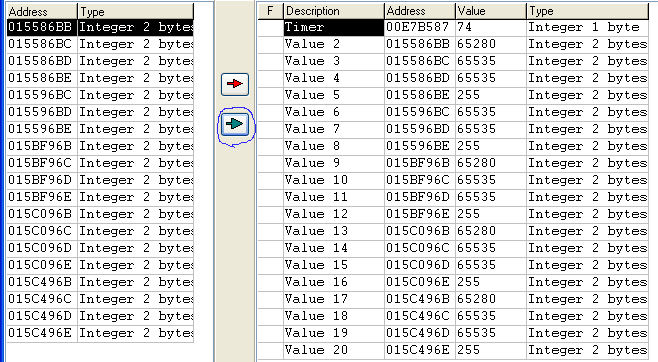Image resolution: width=658 pixels, height=362 pixels.
Task: Select address 015586BB in found list
Action: [x=100, y=27]
